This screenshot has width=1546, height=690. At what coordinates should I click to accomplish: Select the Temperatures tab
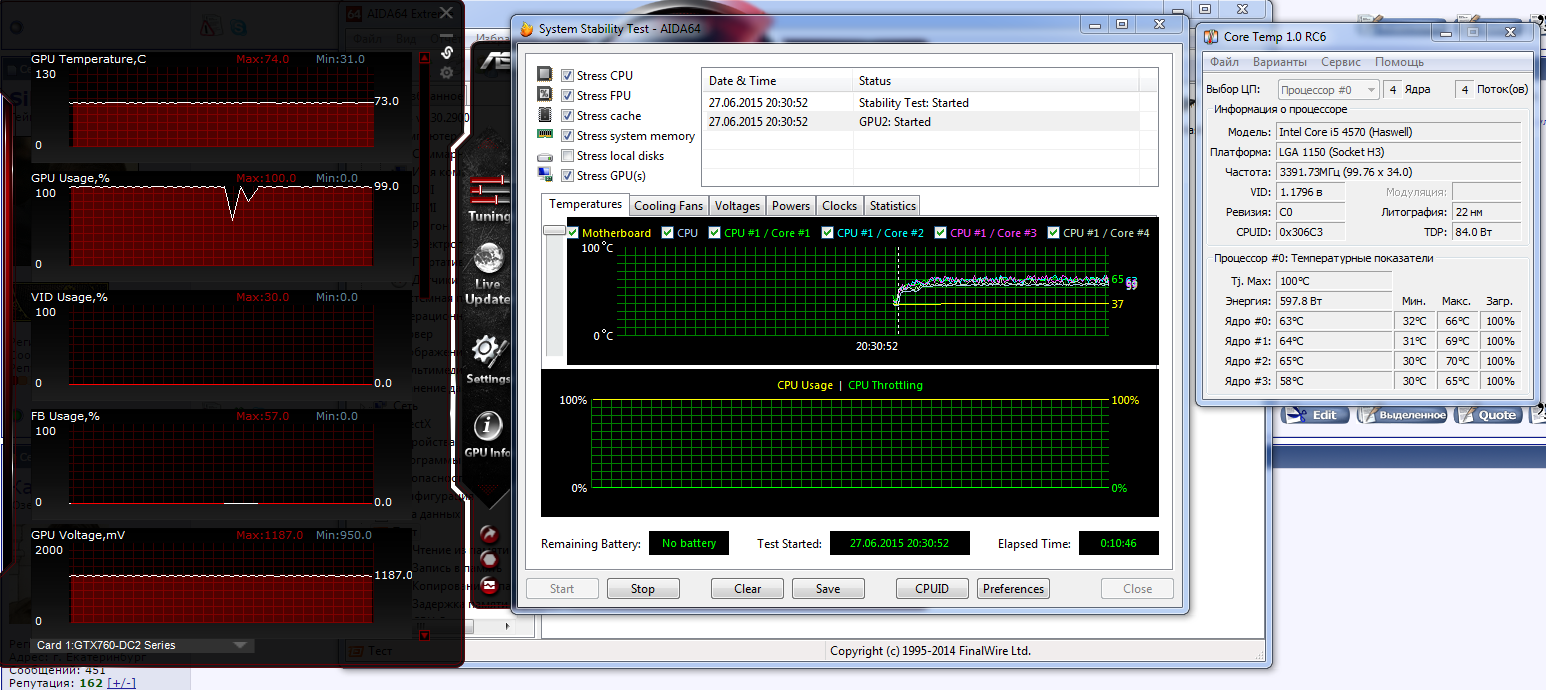tap(586, 204)
